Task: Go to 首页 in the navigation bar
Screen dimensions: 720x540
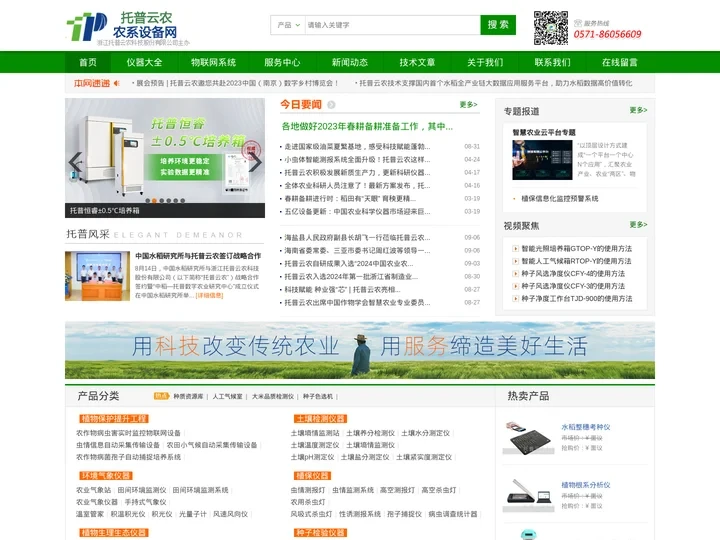Action: click(88, 62)
